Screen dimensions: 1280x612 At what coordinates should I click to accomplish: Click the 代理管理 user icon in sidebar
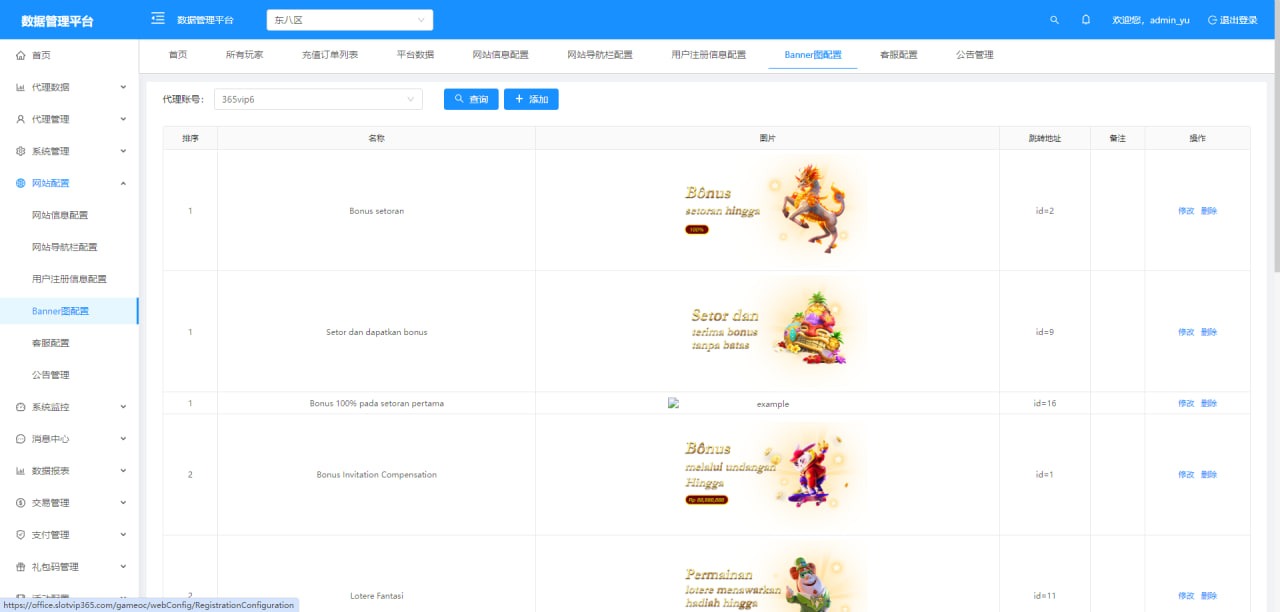pos(21,119)
